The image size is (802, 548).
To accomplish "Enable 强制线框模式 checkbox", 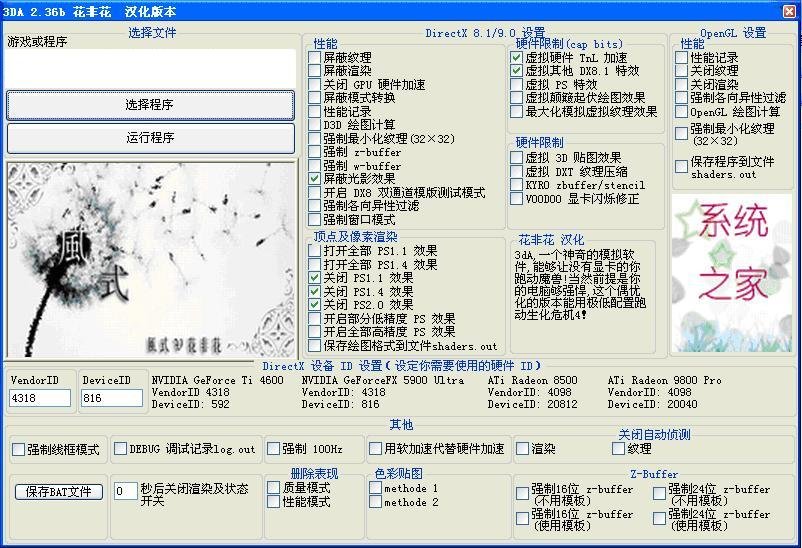I will pyautogui.click(x=19, y=449).
